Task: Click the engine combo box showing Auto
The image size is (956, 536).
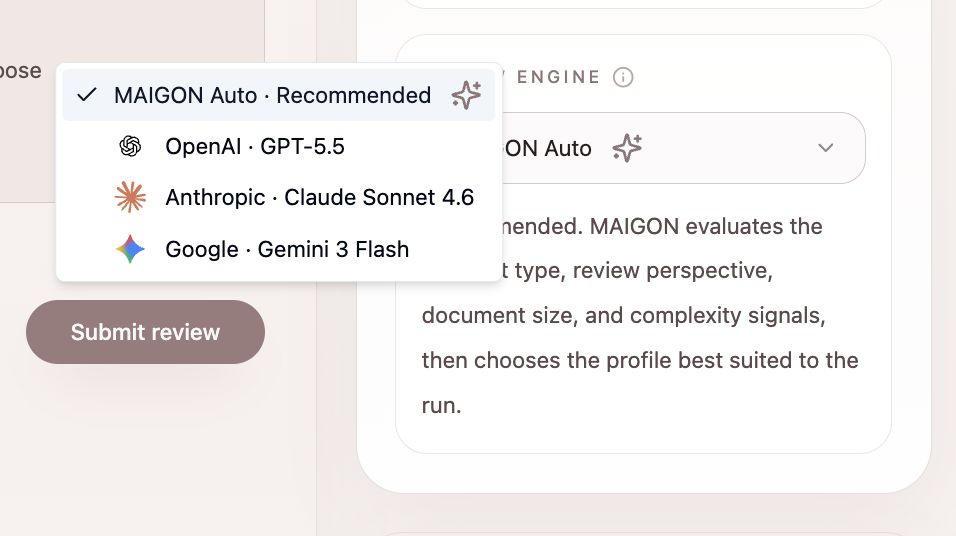Action: point(683,148)
